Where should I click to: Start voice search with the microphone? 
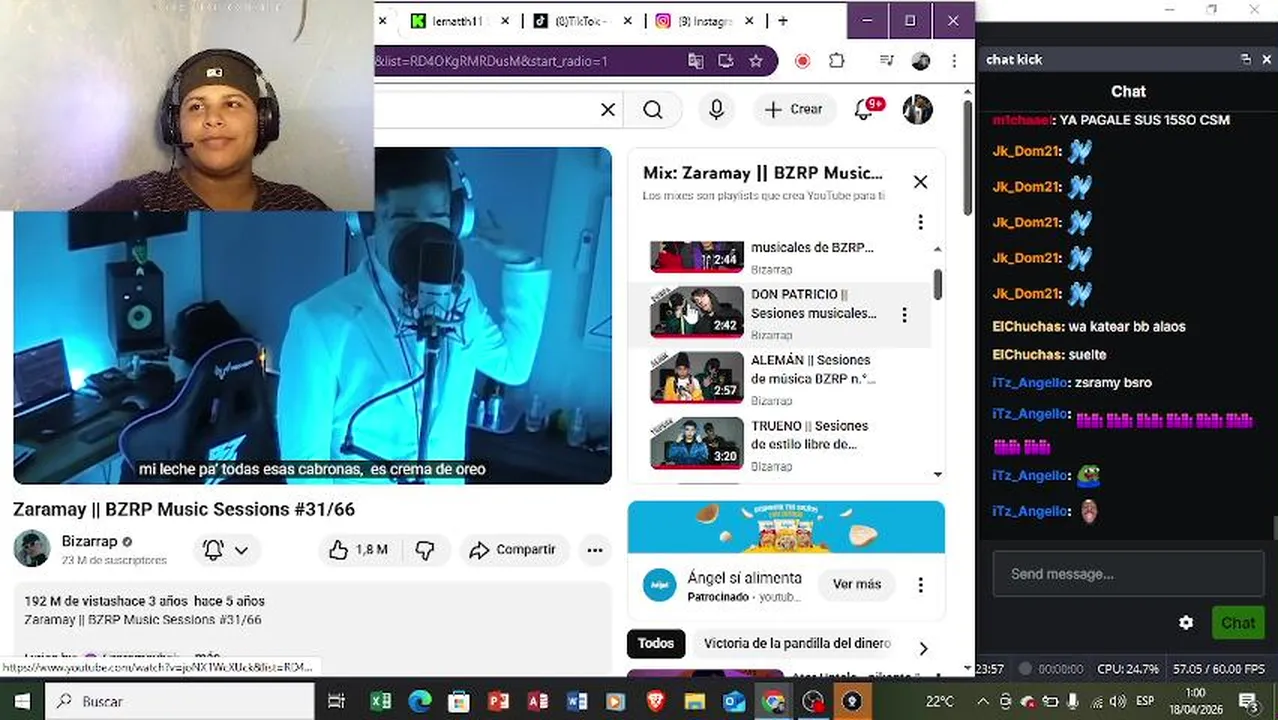[x=716, y=110]
